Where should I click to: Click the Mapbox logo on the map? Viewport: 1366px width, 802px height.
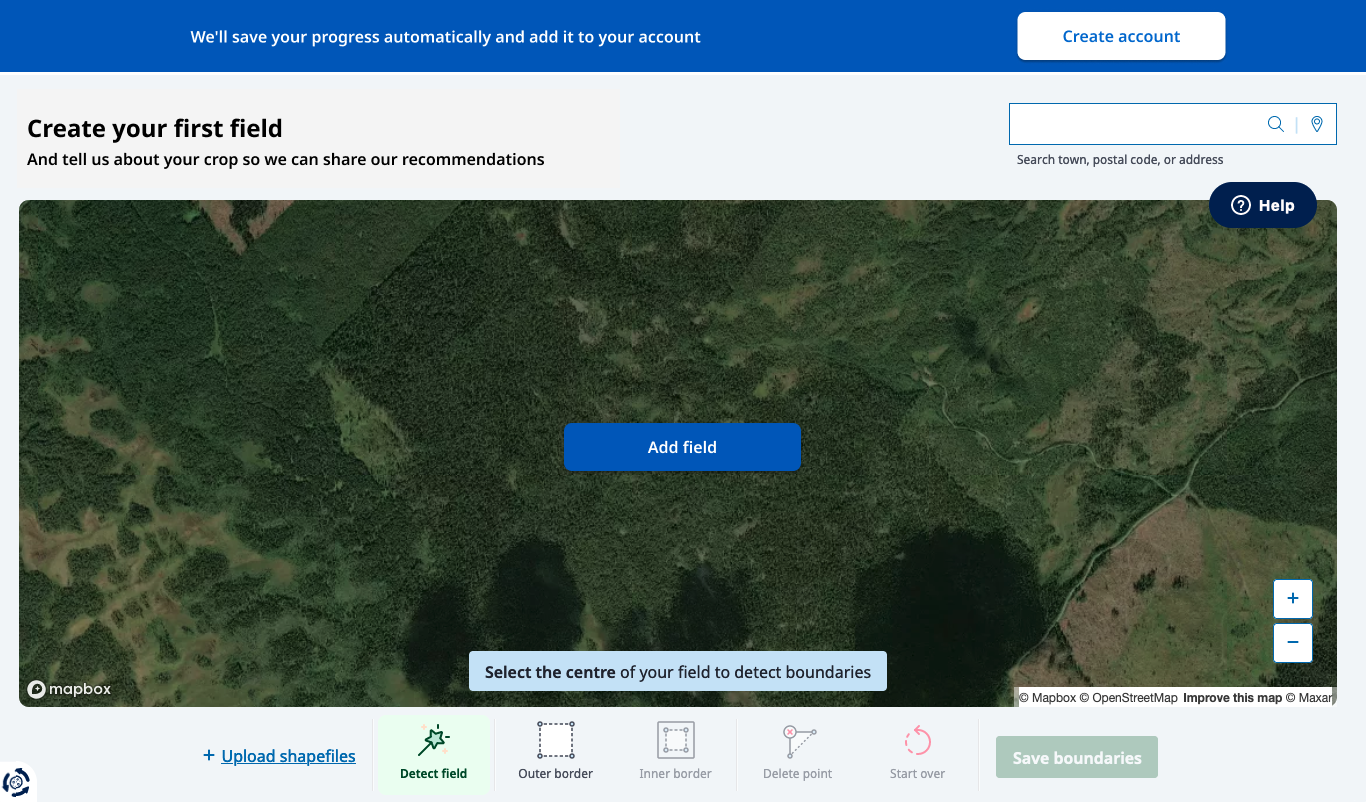click(68, 689)
